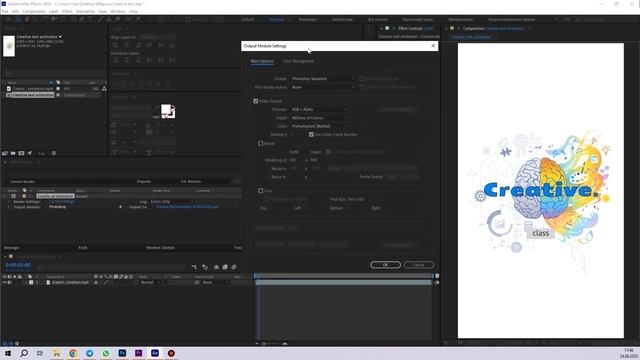Screen dimensions: 640x360
Task: Open File Explorer from taskbar
Action: click(x=57, y=353)
